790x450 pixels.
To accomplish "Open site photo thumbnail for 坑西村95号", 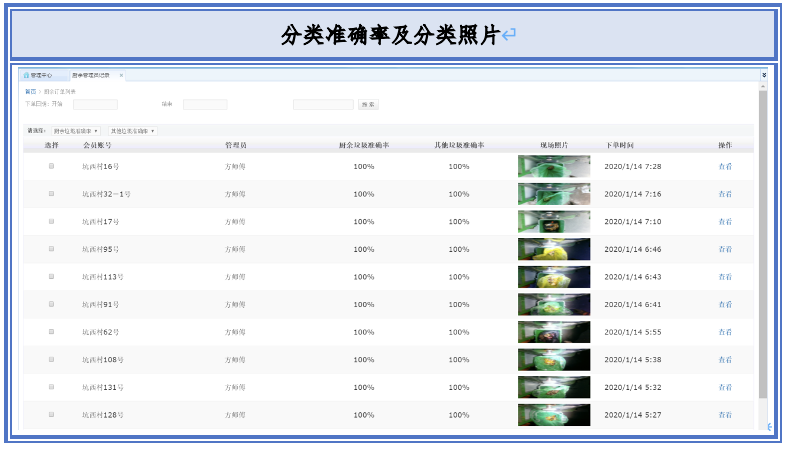I will [553, 249].
